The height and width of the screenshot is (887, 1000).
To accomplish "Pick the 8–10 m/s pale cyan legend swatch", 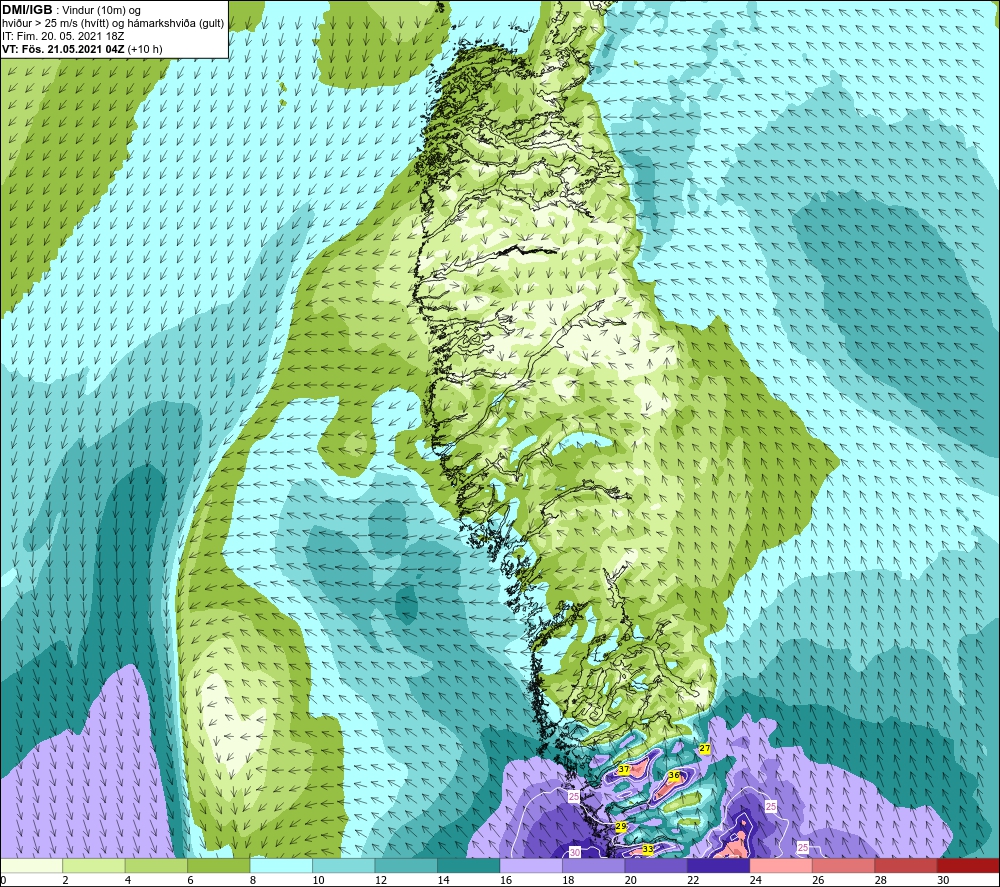I will pos(281,865).
